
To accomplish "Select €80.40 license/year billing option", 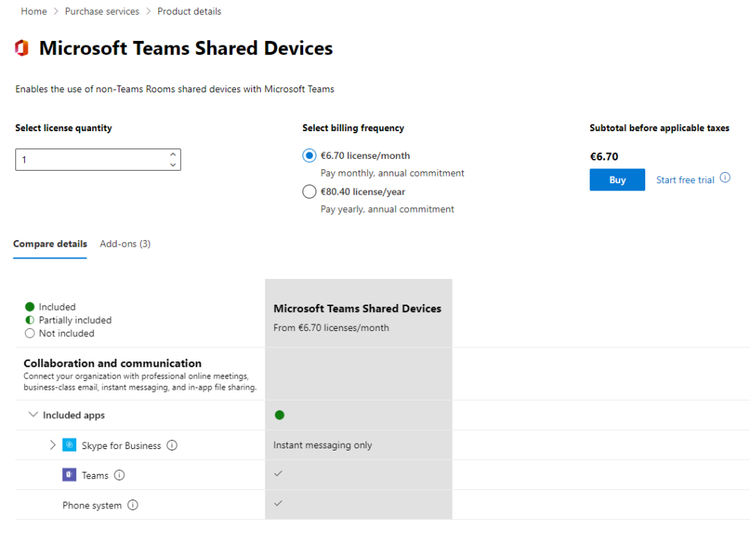I will [310, 192].
